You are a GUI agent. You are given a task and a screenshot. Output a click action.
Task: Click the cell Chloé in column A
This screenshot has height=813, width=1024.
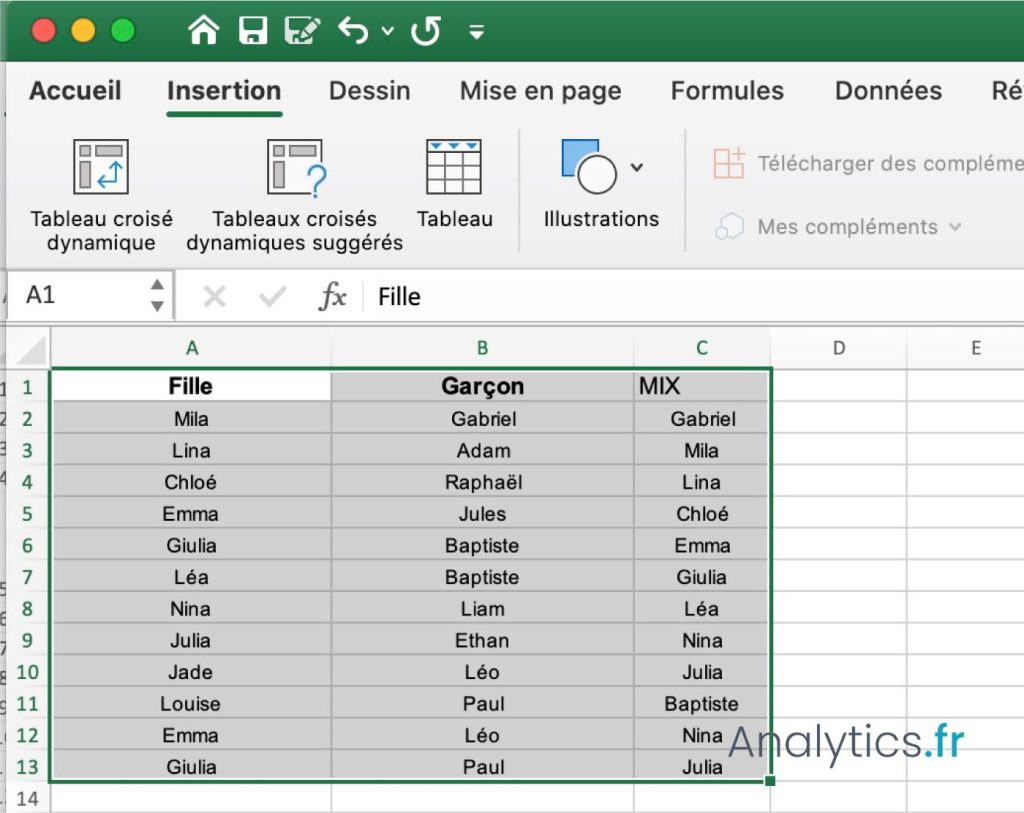point(191,482)
